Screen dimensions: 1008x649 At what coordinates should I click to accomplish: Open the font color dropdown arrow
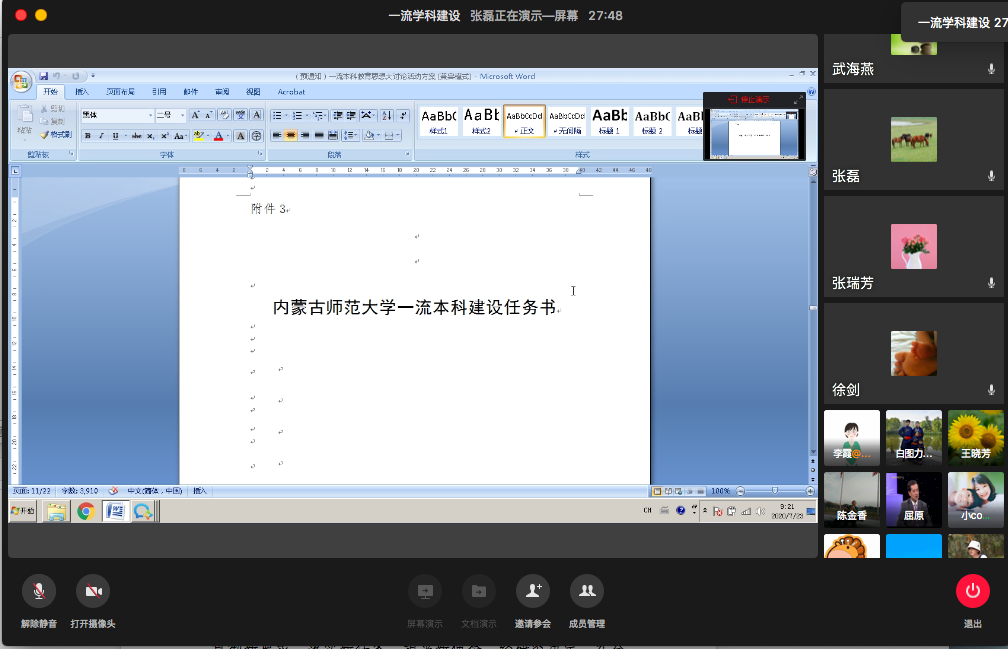click(x=229, y=136)
